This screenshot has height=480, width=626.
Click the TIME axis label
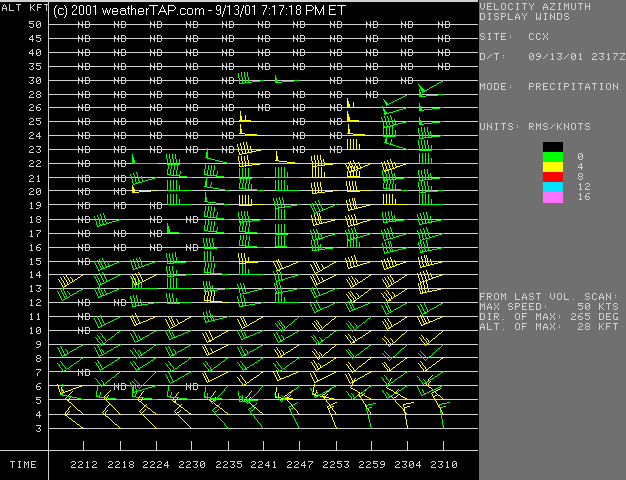tap(23, 465)
